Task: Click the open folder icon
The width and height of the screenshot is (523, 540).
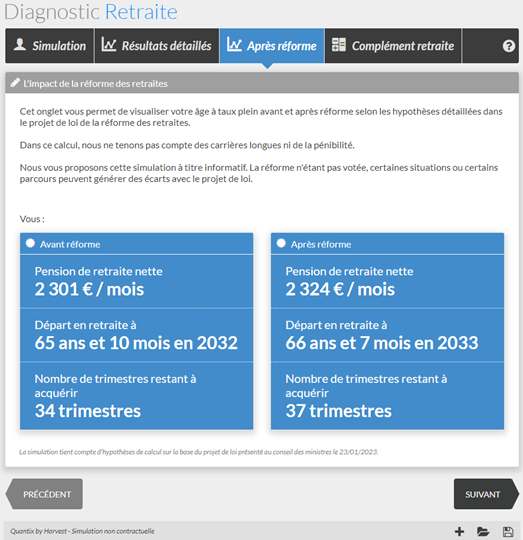Action: [483, 531]
